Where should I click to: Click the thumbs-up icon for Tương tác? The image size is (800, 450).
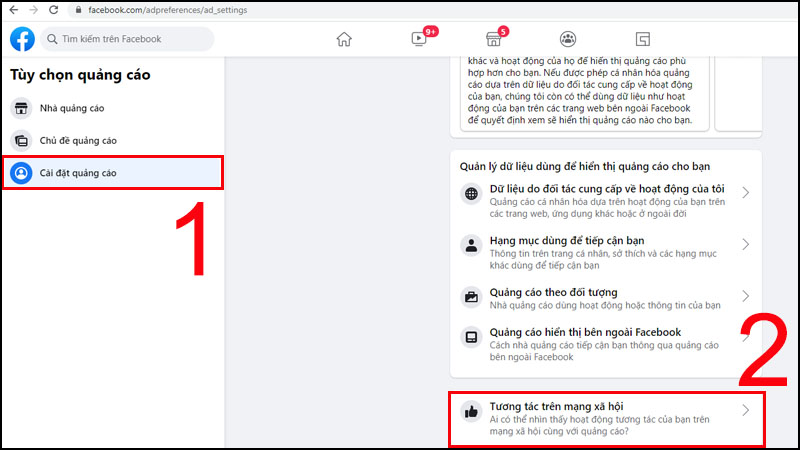point(471,411)
